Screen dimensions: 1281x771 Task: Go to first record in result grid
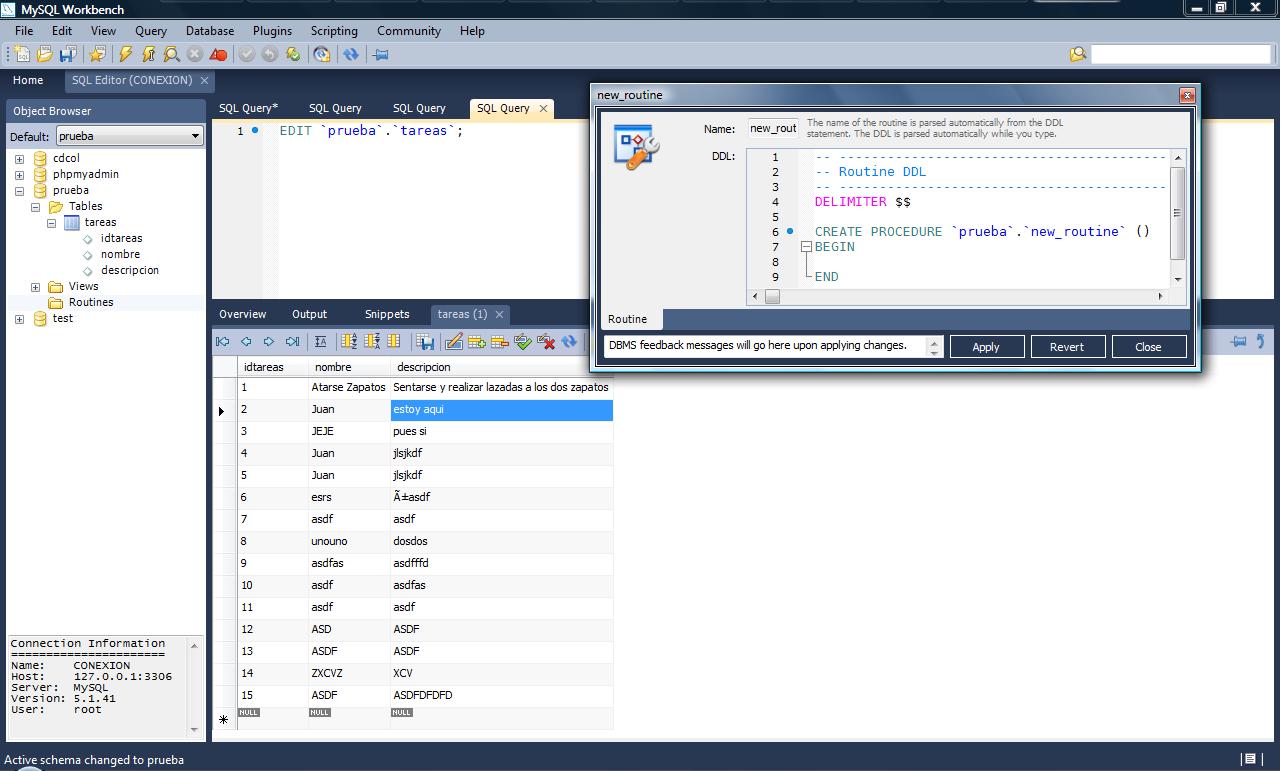[x=223, y=342]
